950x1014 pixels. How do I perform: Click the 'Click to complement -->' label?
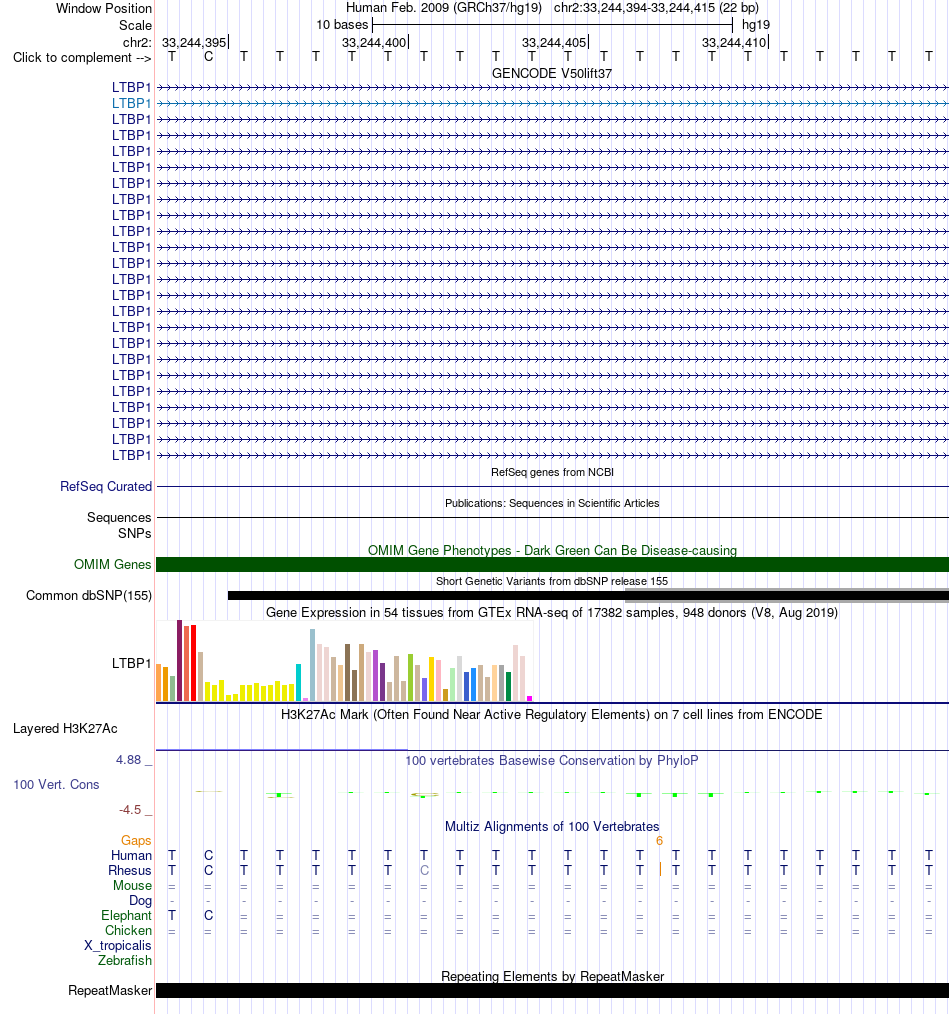pos(82,58)
